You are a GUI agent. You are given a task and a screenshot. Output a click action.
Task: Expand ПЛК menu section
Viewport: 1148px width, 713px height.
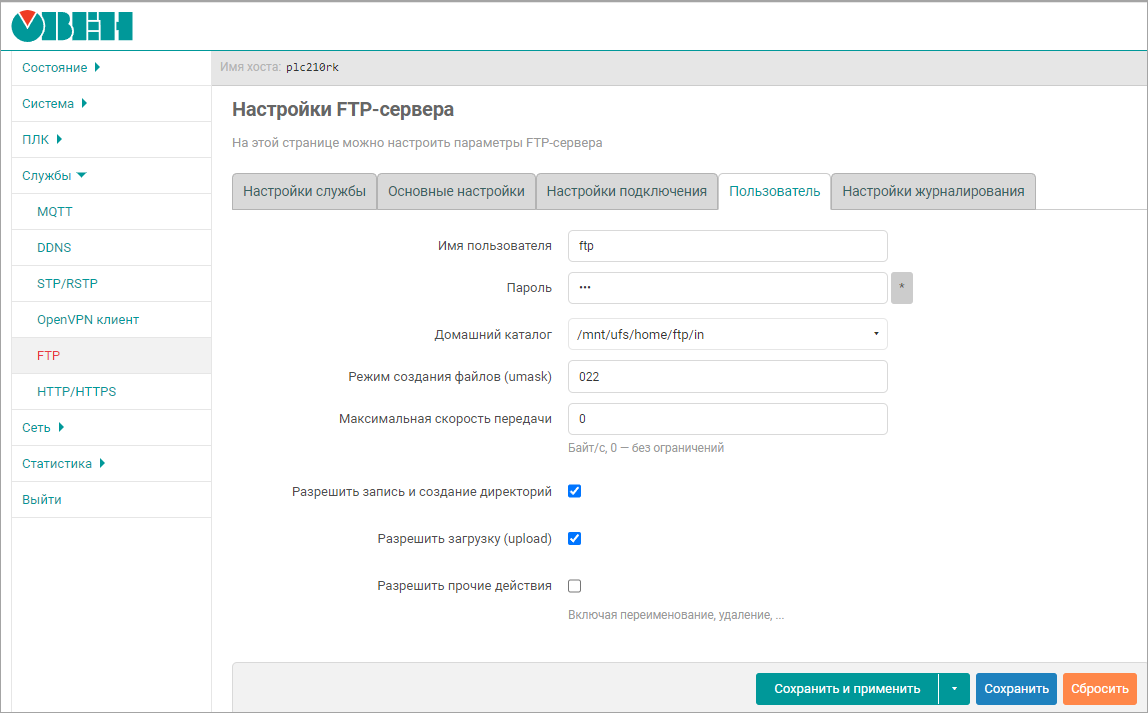point(43,140)
